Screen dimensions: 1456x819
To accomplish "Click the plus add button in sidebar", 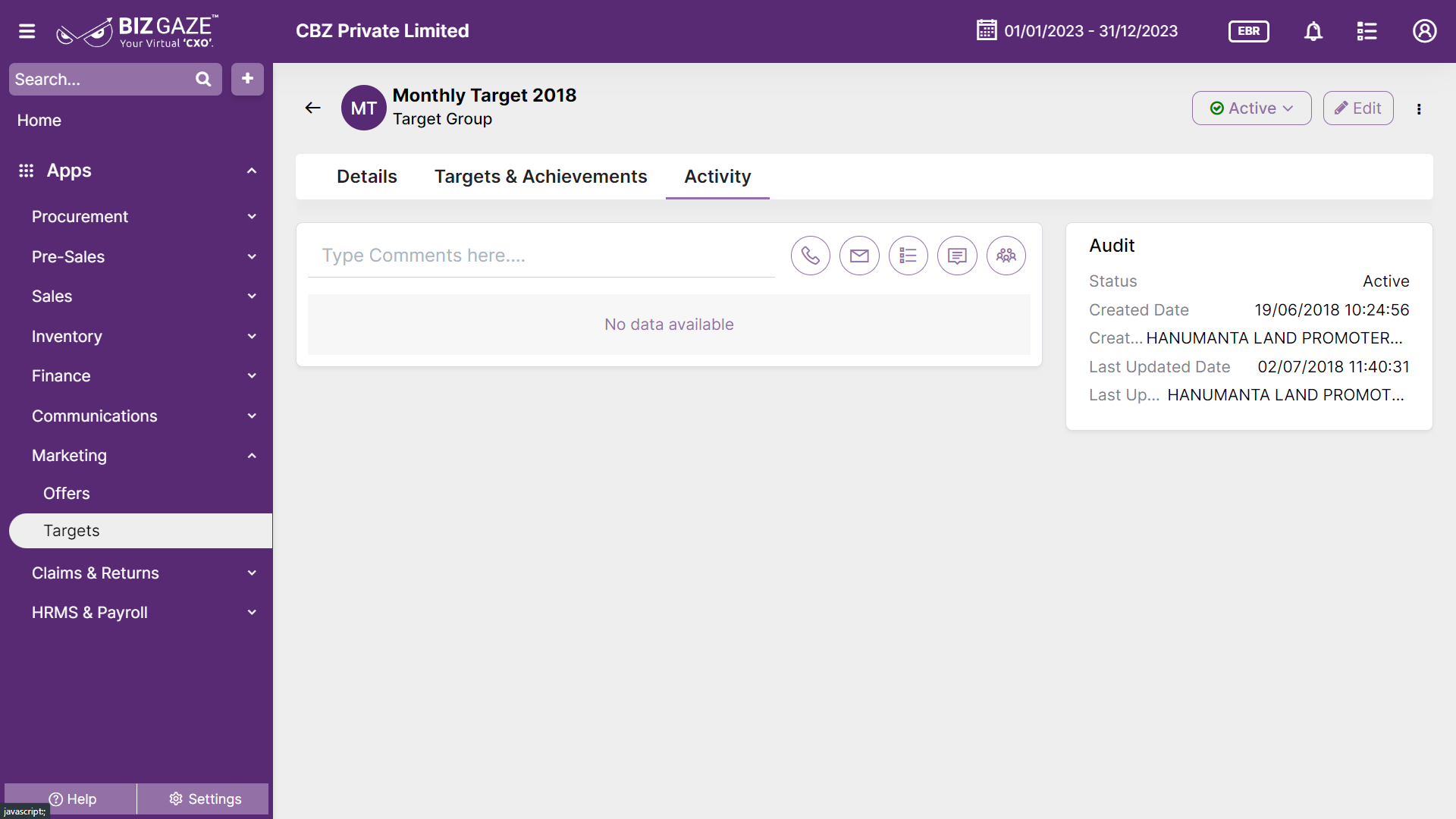I will (x=247, y=79).
